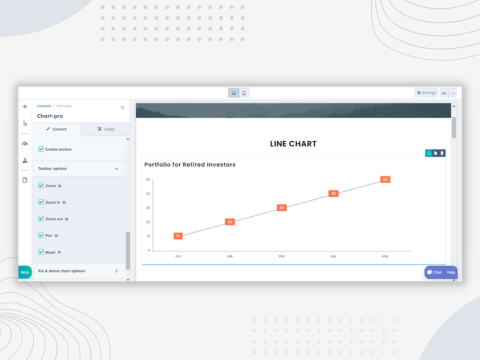The image size is (480, 360).
Task: Uncheck the Reset checkbox
Action: click(41, 252)
